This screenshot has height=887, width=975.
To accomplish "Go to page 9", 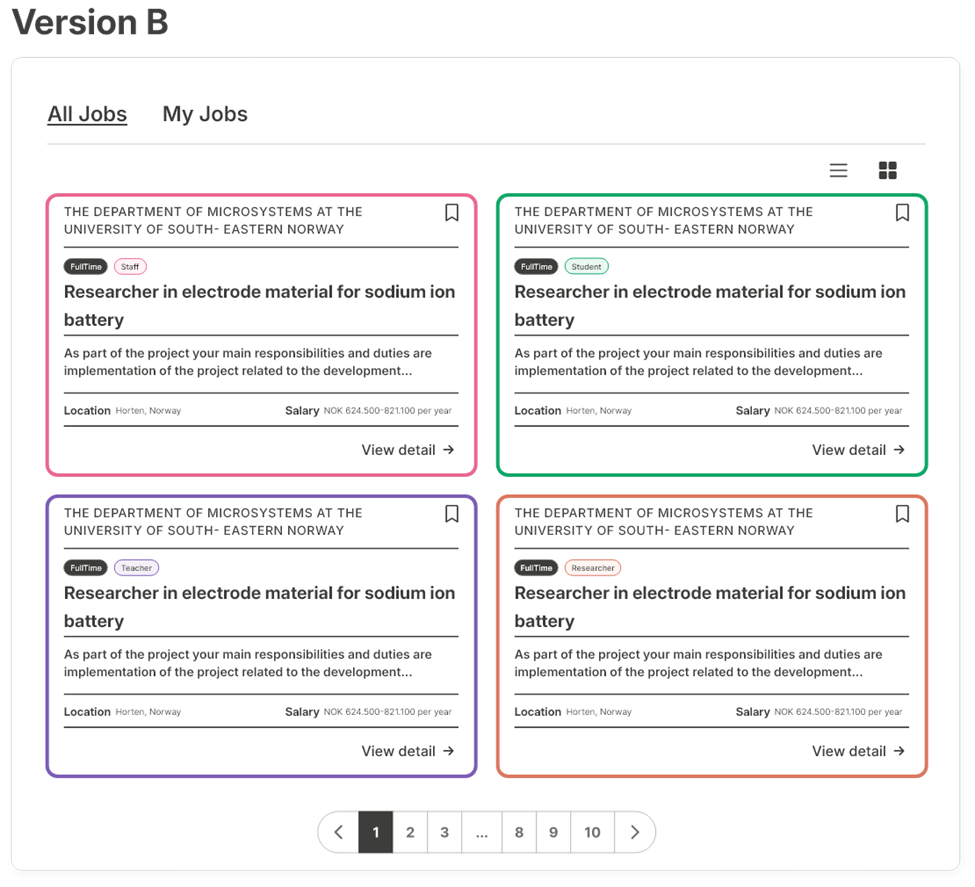I will click(x=553, y=832).
